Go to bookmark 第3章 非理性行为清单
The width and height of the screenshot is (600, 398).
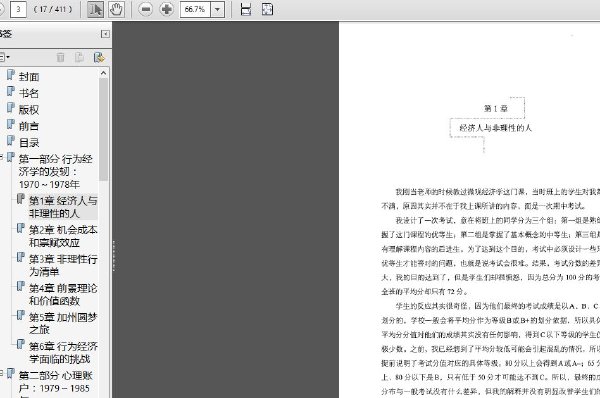coord(63,265)
